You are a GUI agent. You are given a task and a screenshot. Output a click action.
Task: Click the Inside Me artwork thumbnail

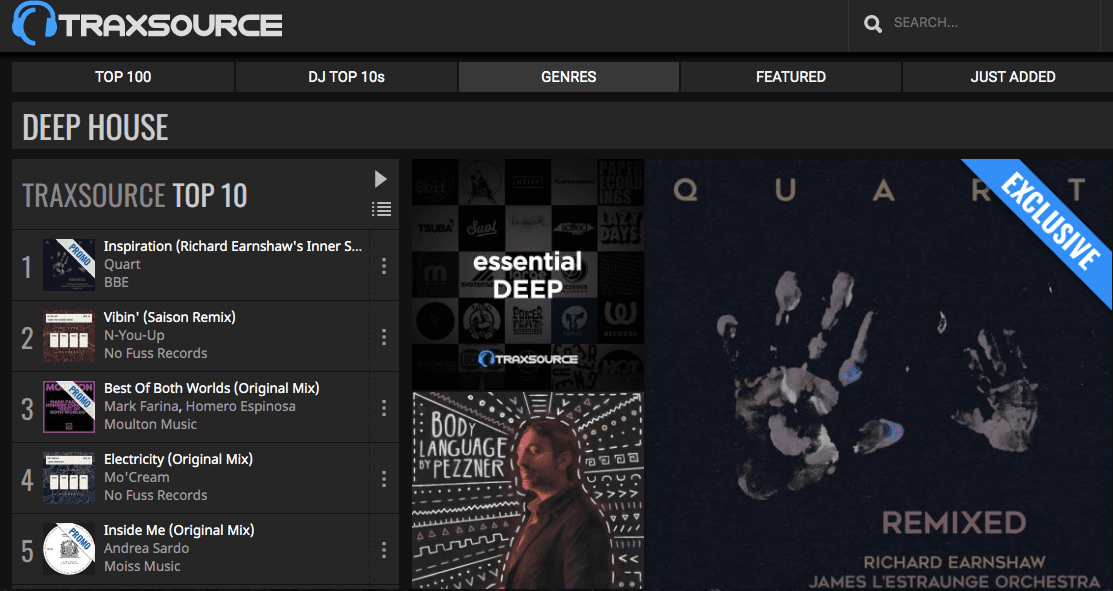pyautogui.click(x=69, y=548)
